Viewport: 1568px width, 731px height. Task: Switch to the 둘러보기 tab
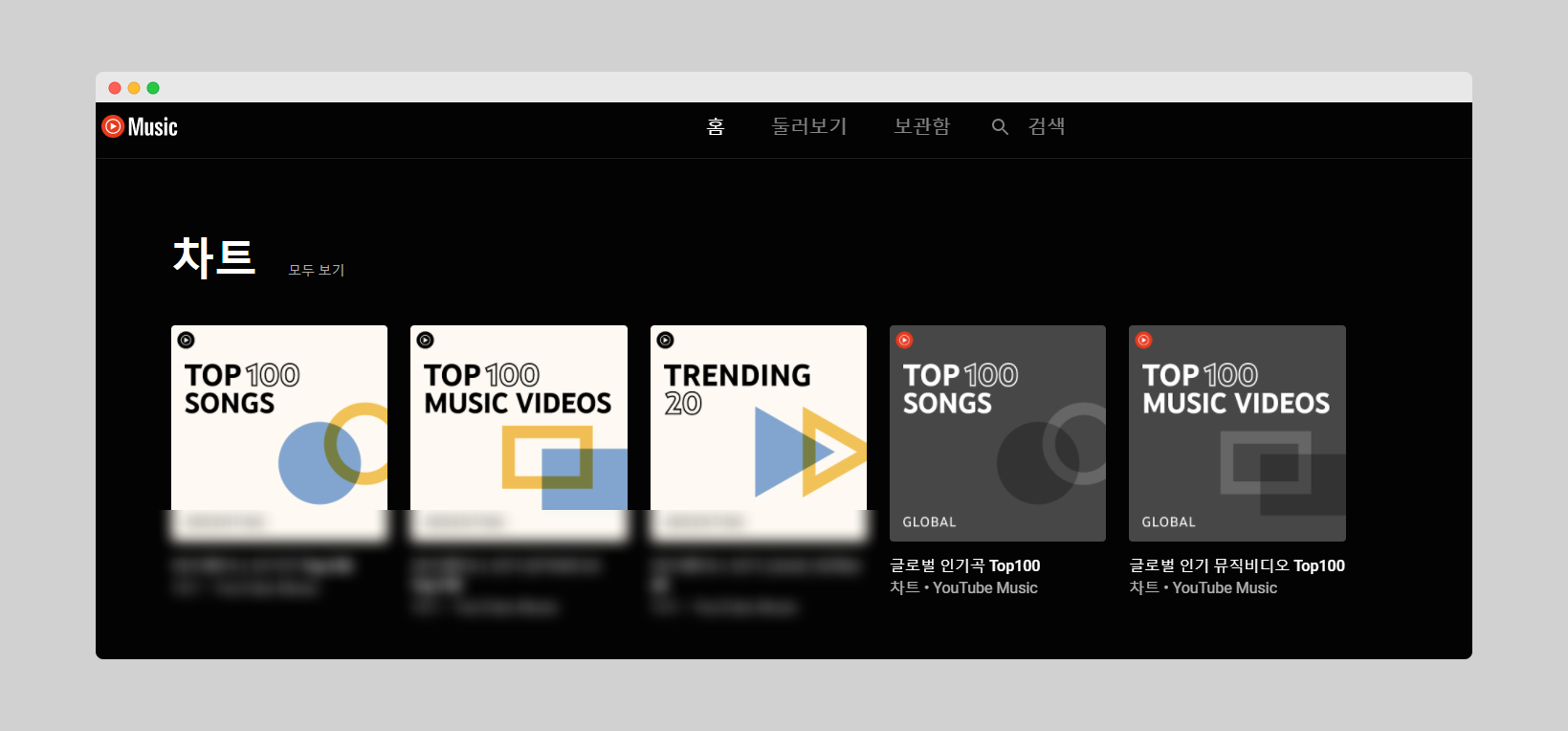pyautogui.click(x=809, y=126)
